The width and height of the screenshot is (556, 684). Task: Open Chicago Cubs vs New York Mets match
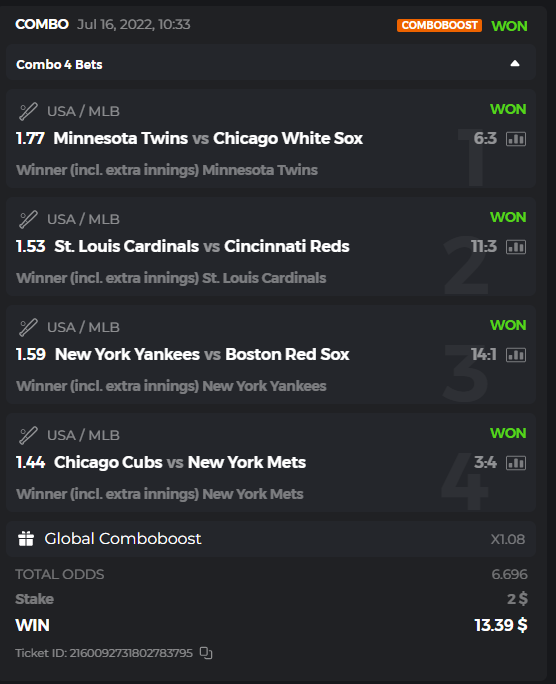(x=180, y=462)
